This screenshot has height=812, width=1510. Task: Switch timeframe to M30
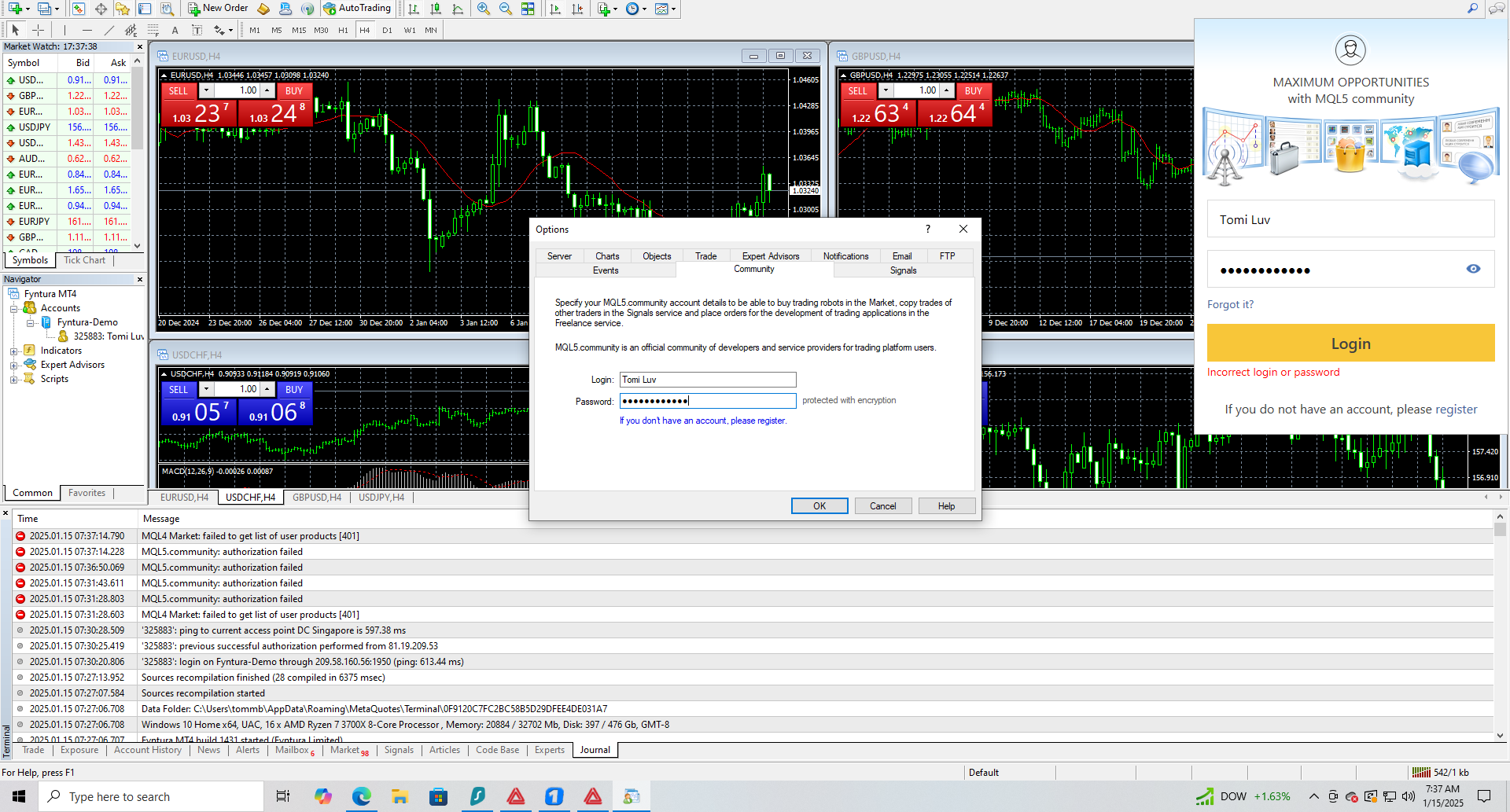point(321,30)
